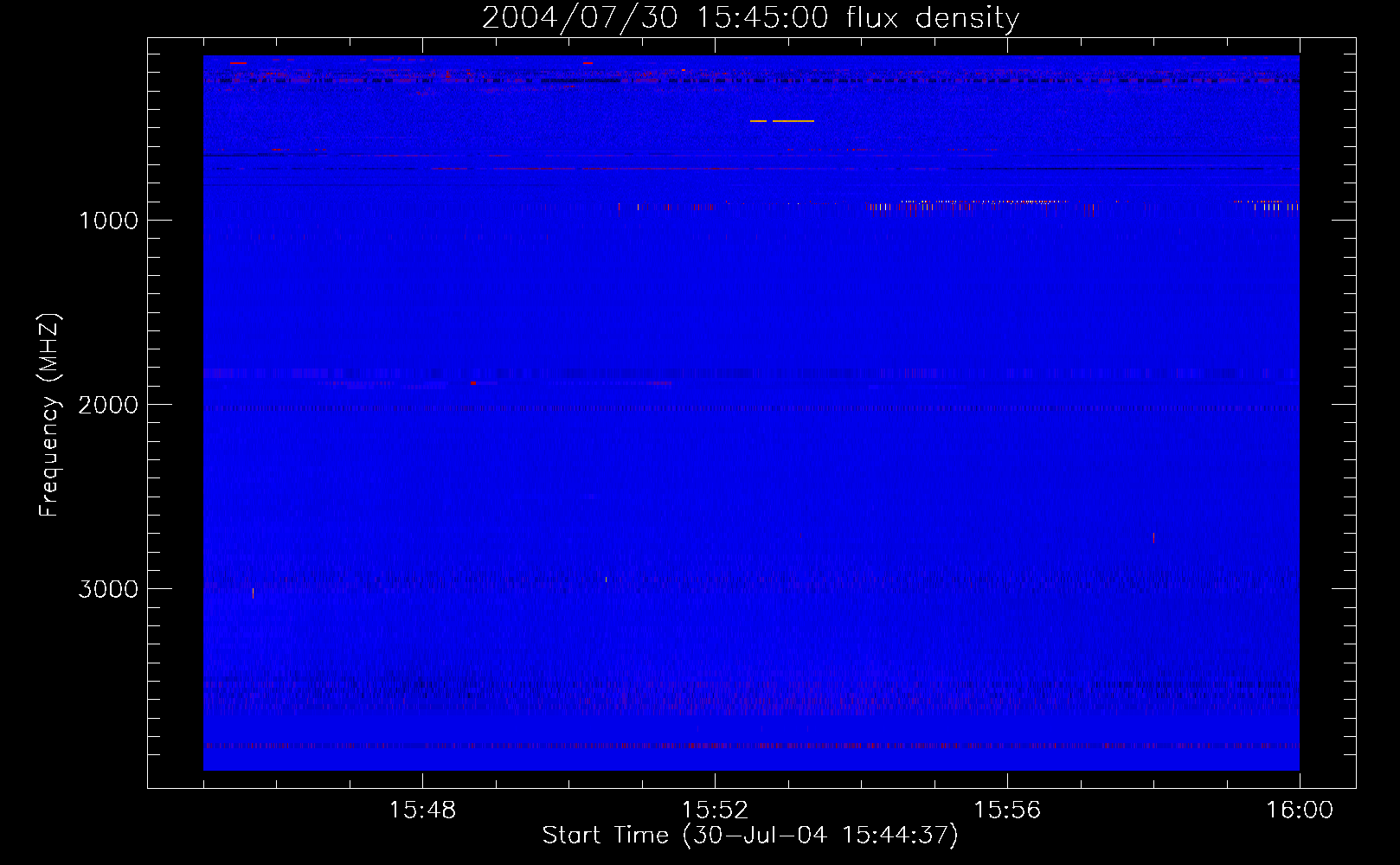The height and width of the screenshot is (865, 1400).
Task: Click the 'Start Time (30-Jul-04 15:44:37)' axis label
Action: (x=750, y=836)
